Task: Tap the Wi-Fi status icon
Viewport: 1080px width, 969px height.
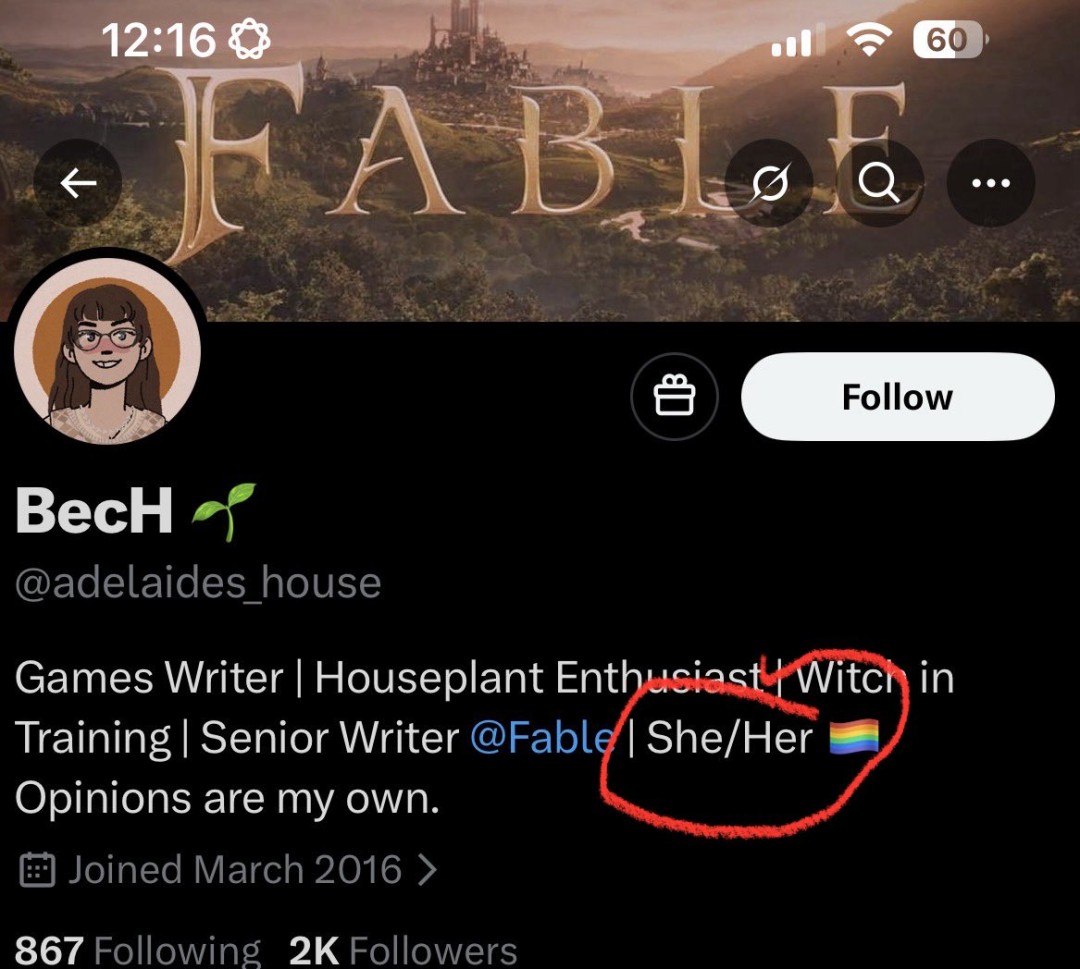Action: (x=868, y=40)
